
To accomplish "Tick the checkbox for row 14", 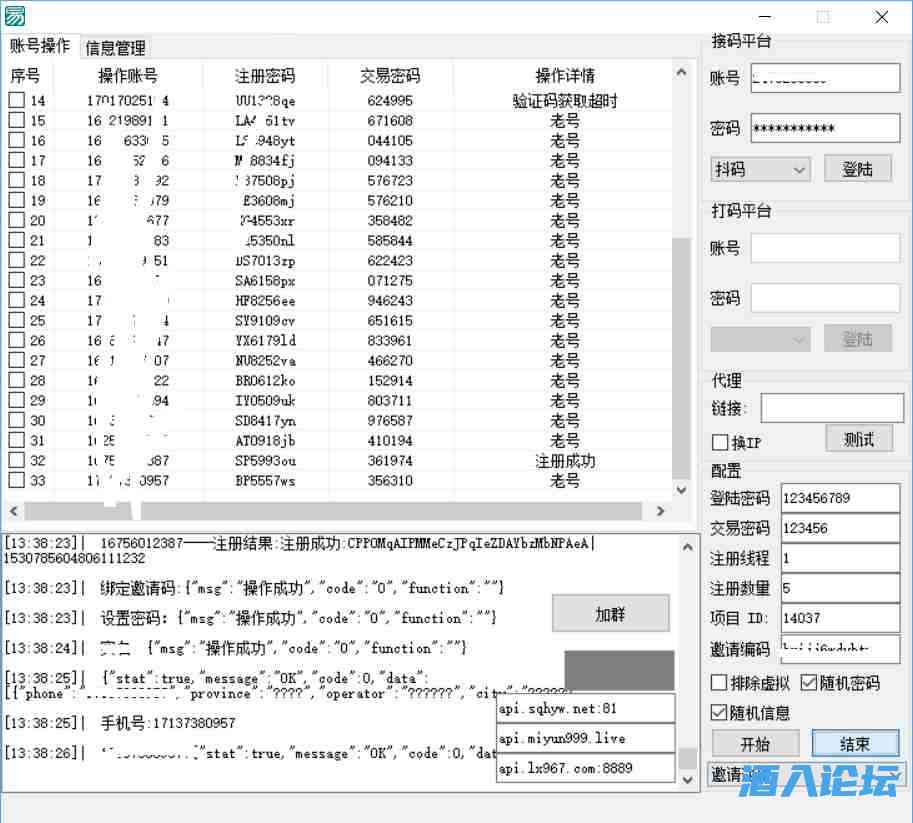I will (17, 100).
